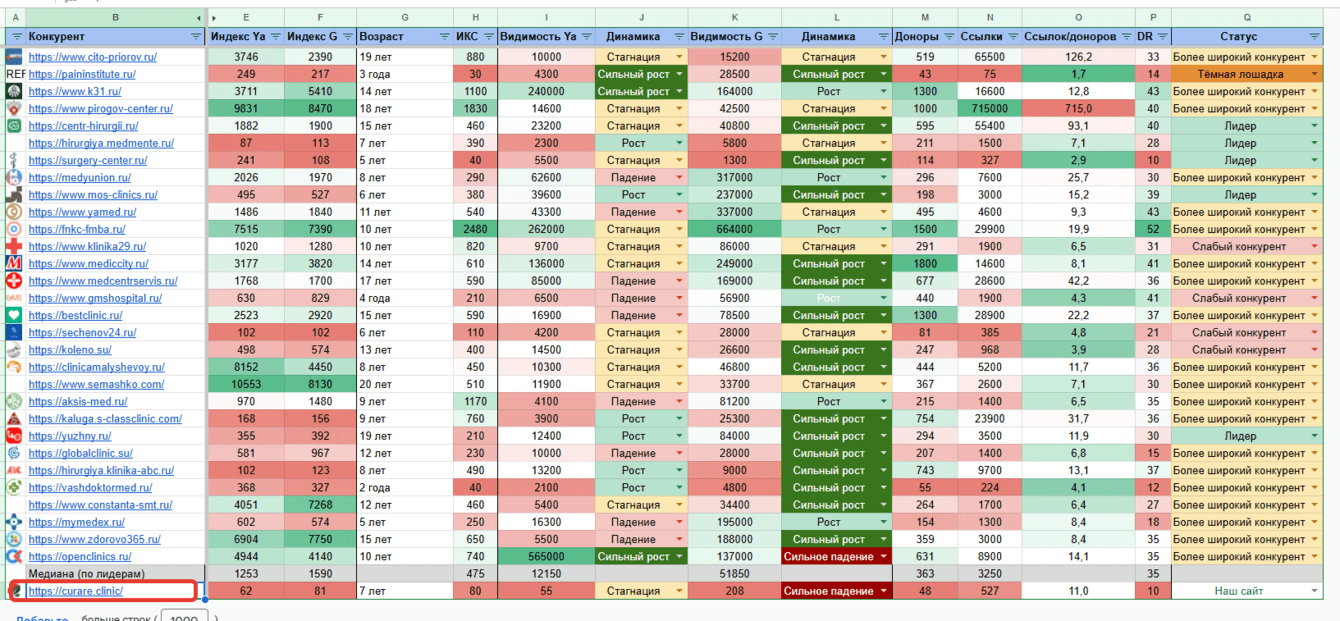Select the DR value 52 cell
This screenshot has width=1340, height=621.
(x=1153, y=229)
